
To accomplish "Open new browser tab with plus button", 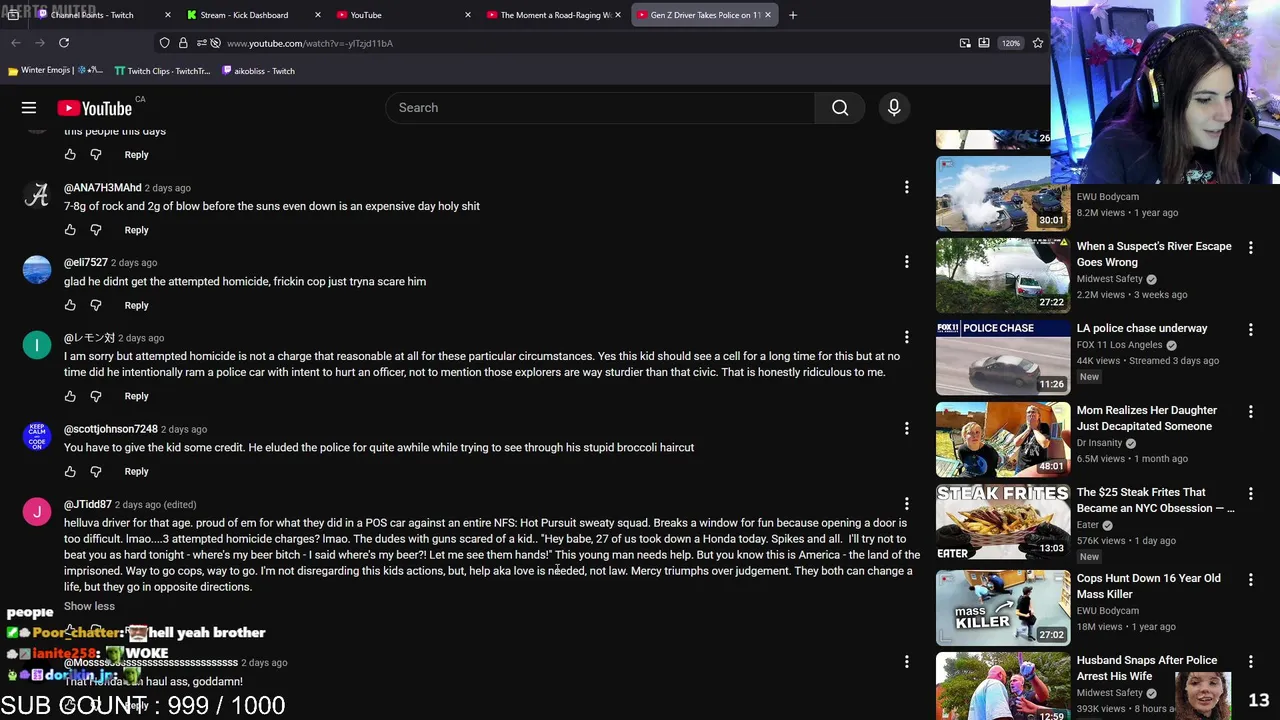I will coord(793,15).
